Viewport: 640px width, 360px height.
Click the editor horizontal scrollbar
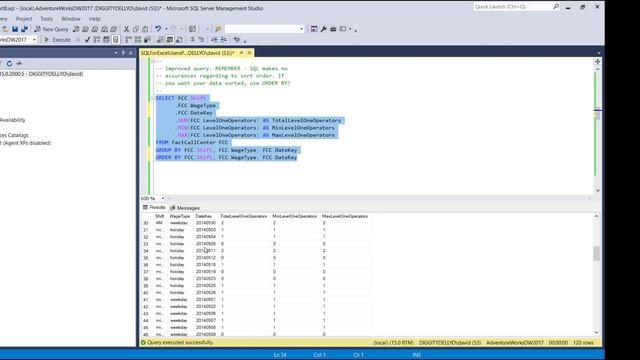click(x=380, y=198)
